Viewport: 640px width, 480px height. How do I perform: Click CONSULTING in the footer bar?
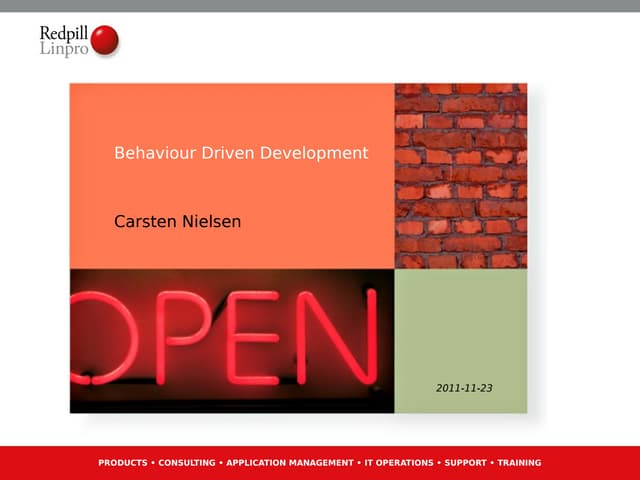pos(187,463)
